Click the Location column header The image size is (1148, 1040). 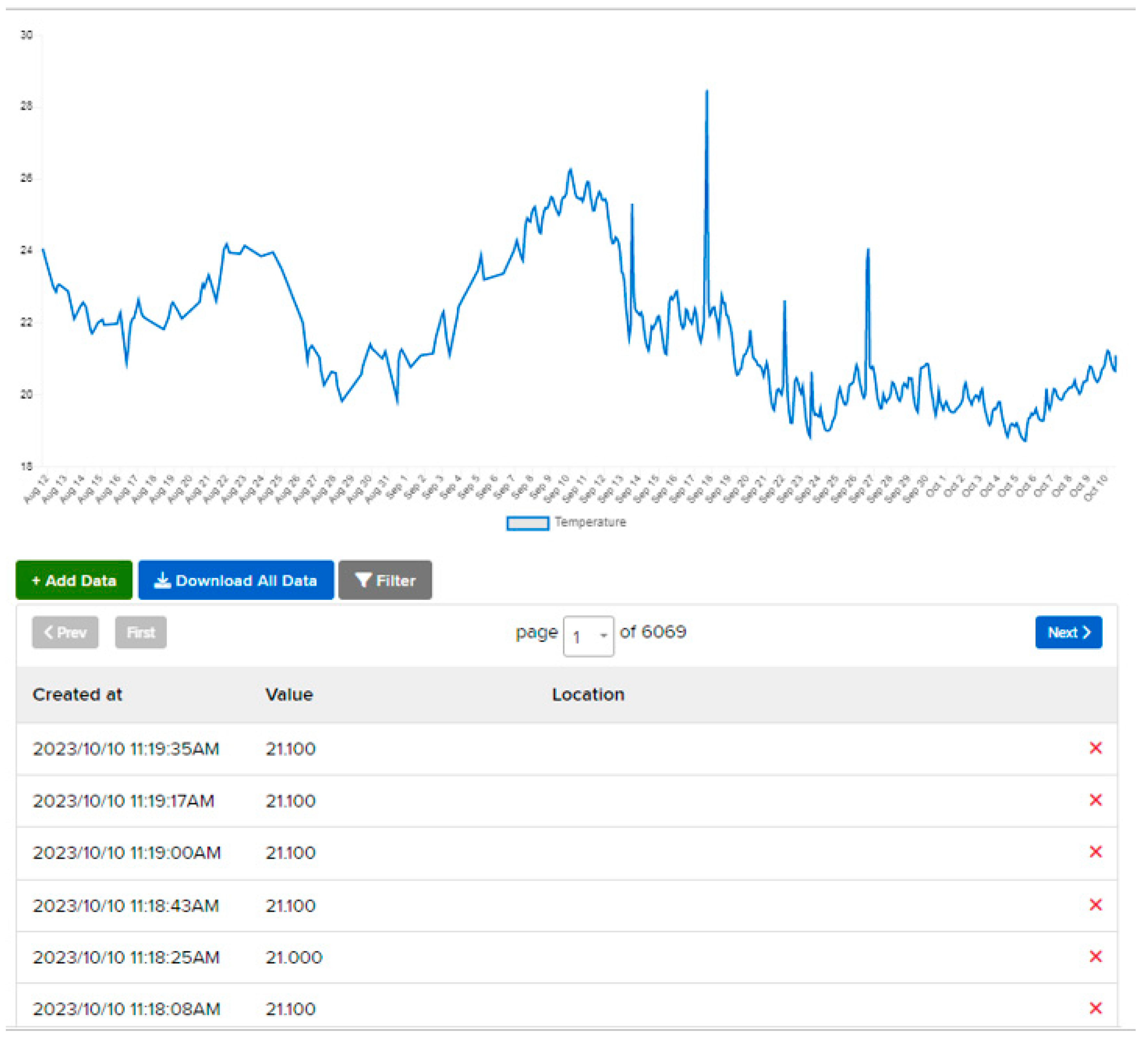(588, 694)
